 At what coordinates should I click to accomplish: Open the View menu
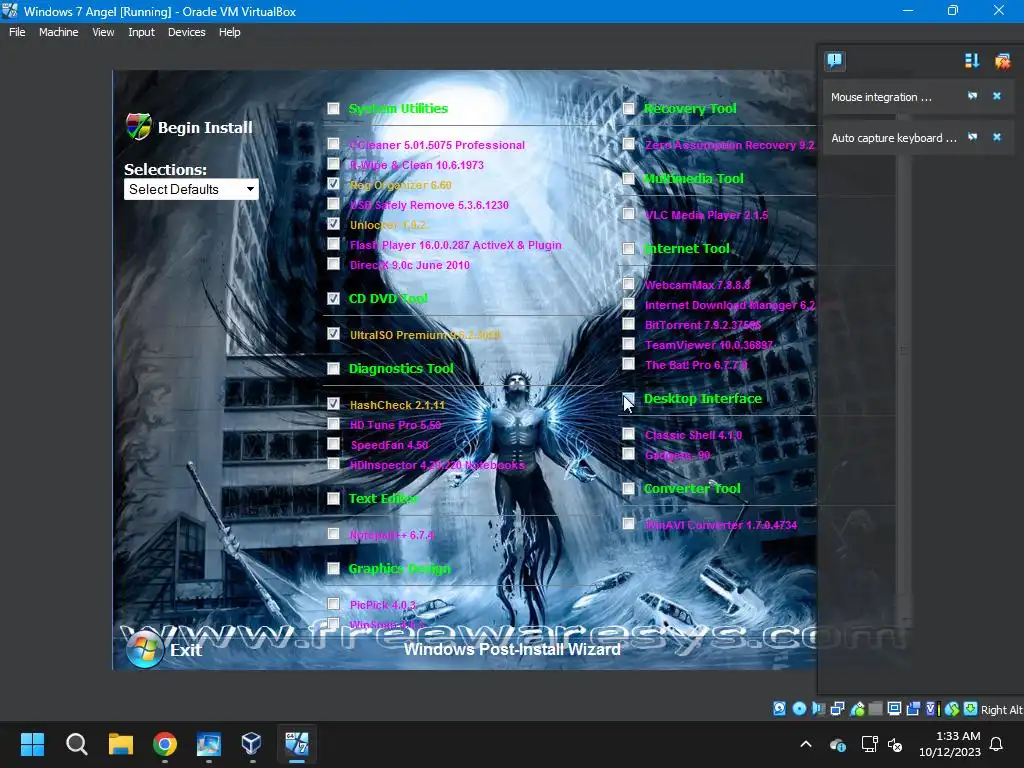pyautogui.click(x=103, y=32)
